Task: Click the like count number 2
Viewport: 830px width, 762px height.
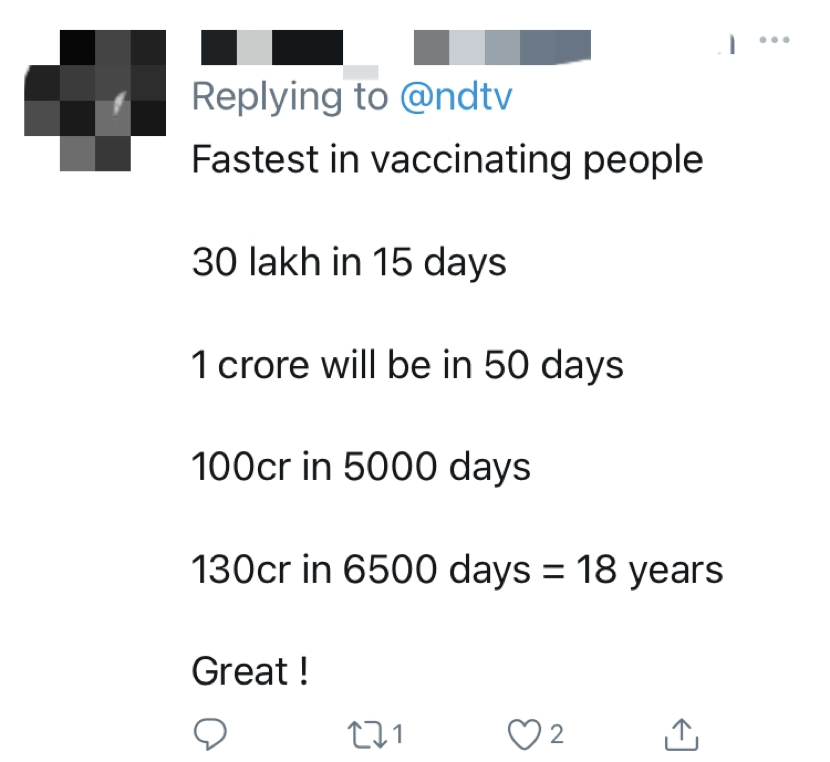Action: [x=557, y=735]
